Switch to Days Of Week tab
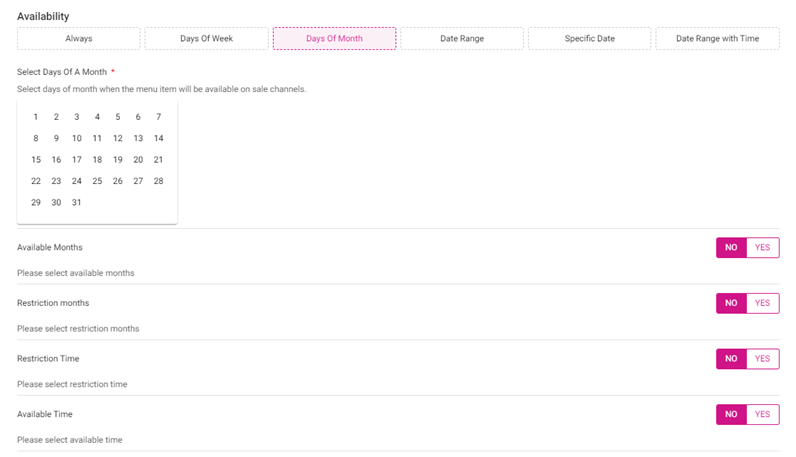The image size is (796, 457). [x=206, y=39]
